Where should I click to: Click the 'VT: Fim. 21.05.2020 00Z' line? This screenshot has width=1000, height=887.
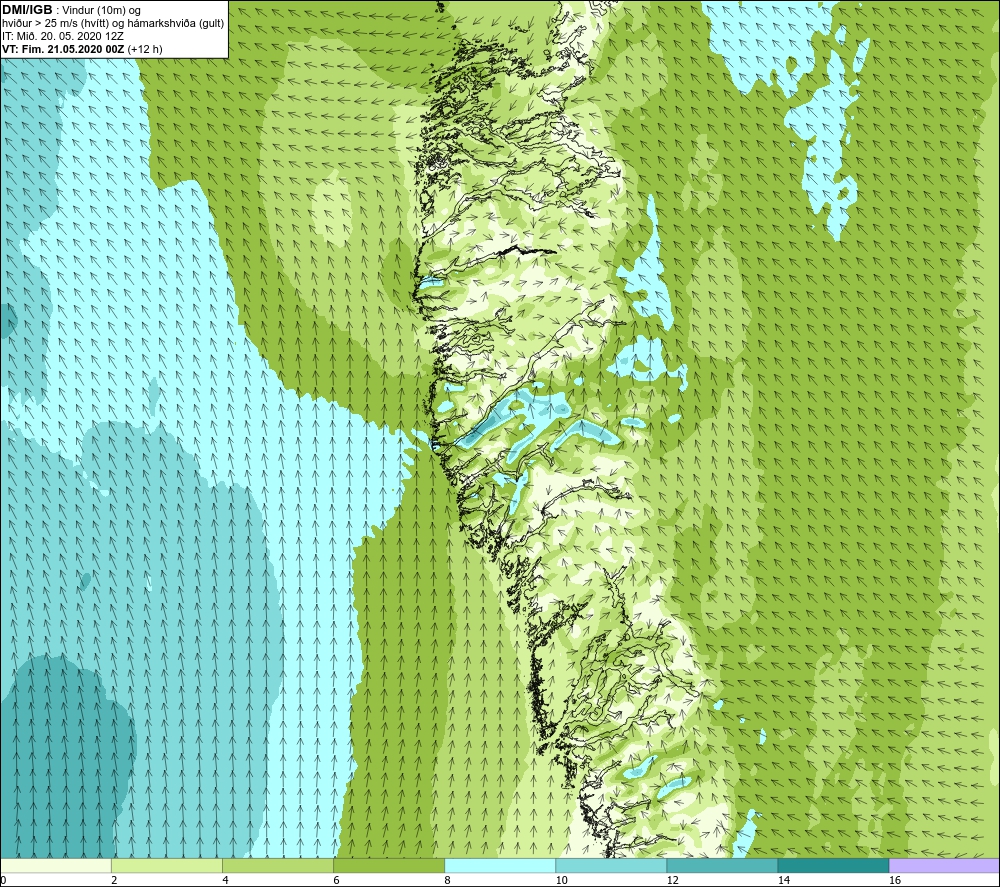[x=82, y=49]
